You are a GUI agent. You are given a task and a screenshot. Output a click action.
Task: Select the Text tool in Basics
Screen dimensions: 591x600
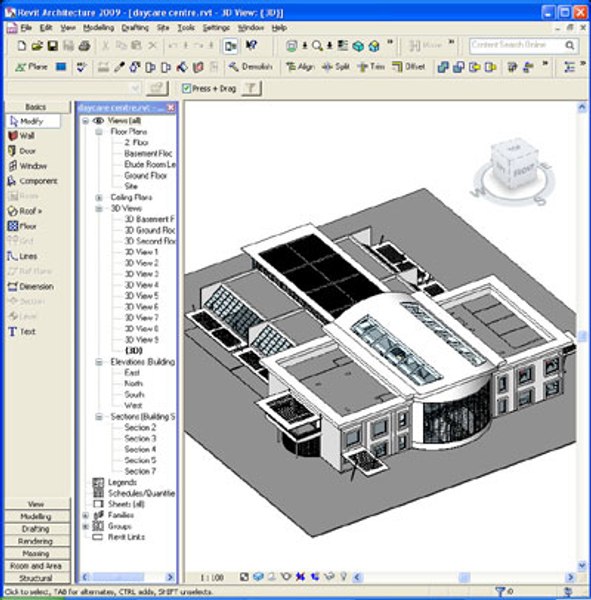click(x=22, y=332)
